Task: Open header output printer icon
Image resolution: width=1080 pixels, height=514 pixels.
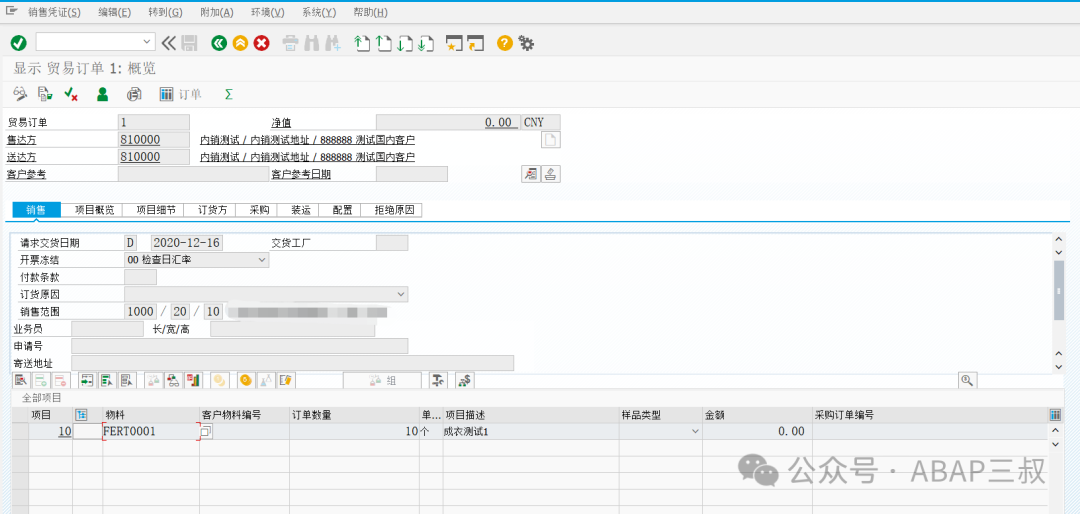Action: tap(134, 94)
